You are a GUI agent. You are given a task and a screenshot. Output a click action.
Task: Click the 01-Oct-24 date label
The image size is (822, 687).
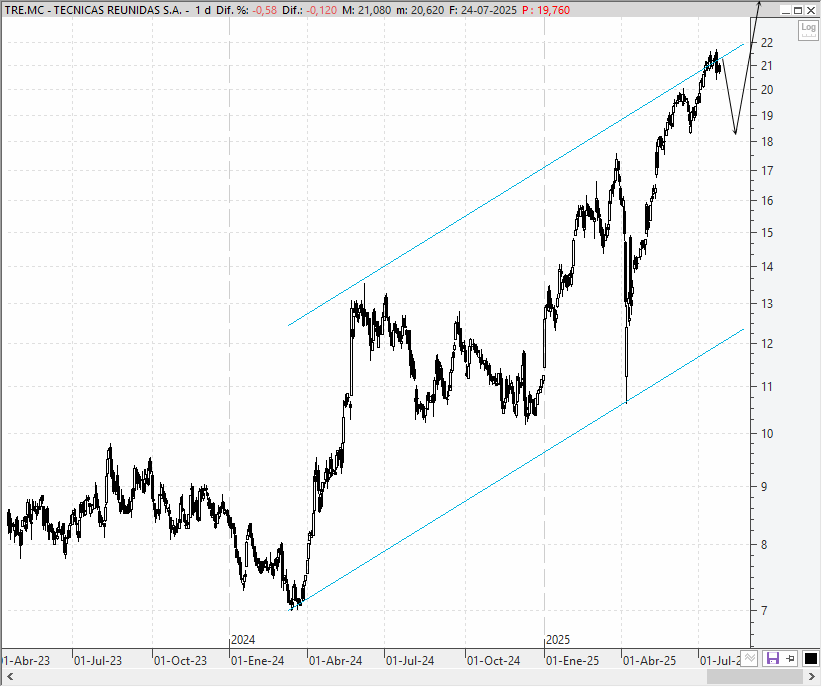click(x=493, y=661)
